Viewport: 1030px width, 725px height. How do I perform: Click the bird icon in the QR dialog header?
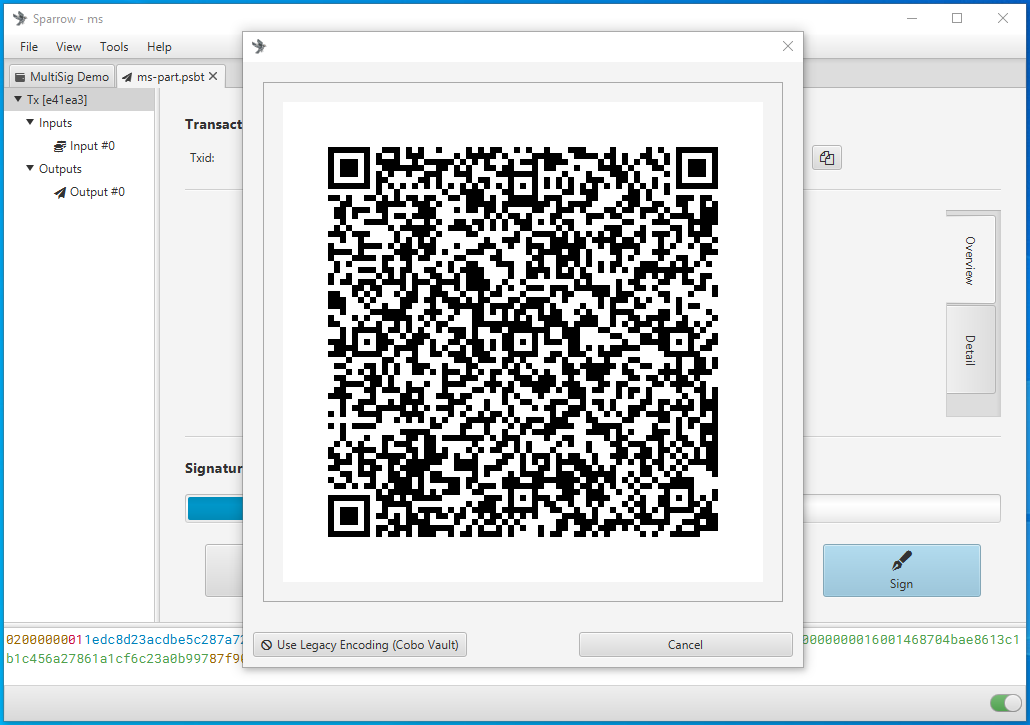(x=259, y=46)
